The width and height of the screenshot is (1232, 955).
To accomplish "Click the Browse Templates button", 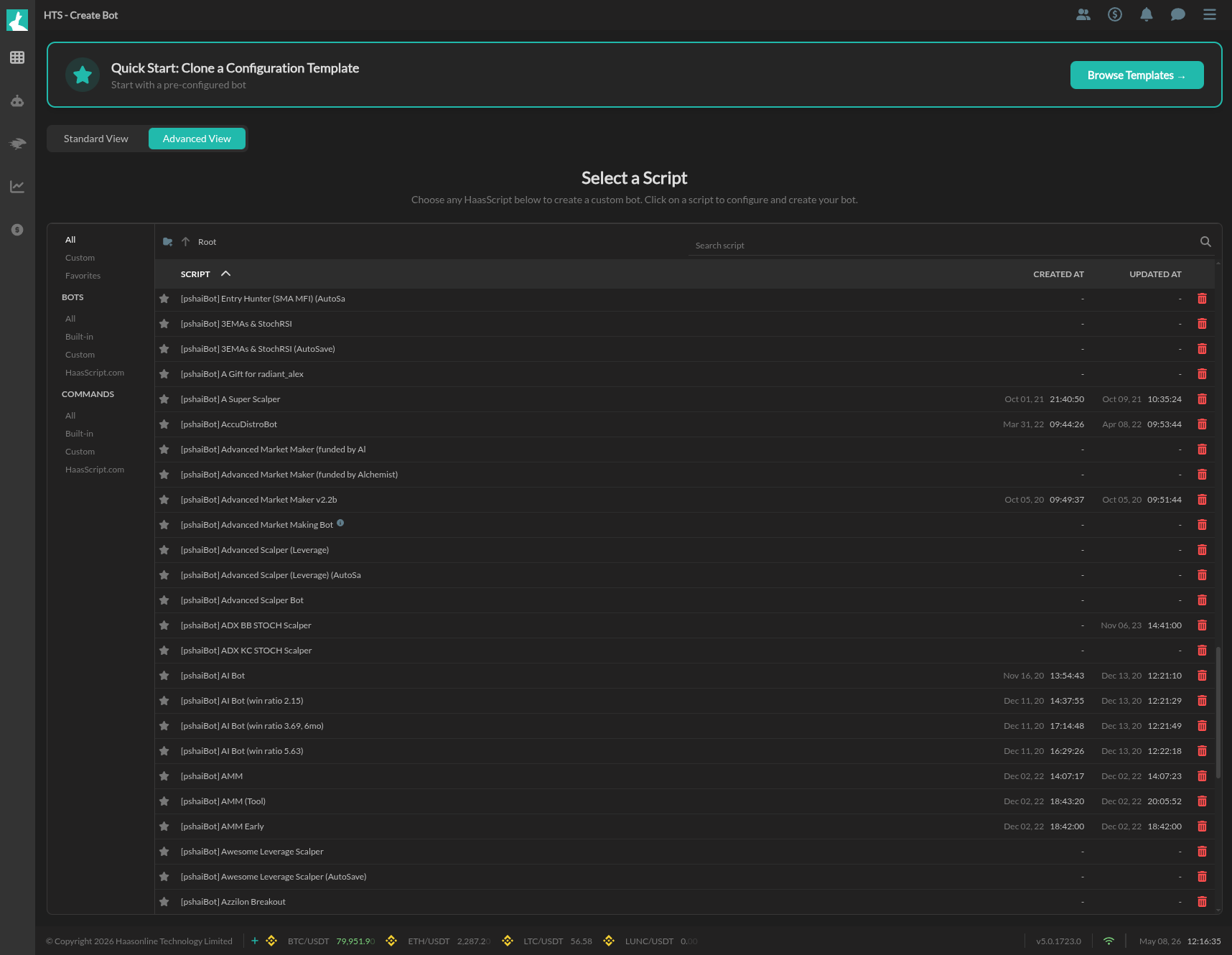I will coord(1137,75).
